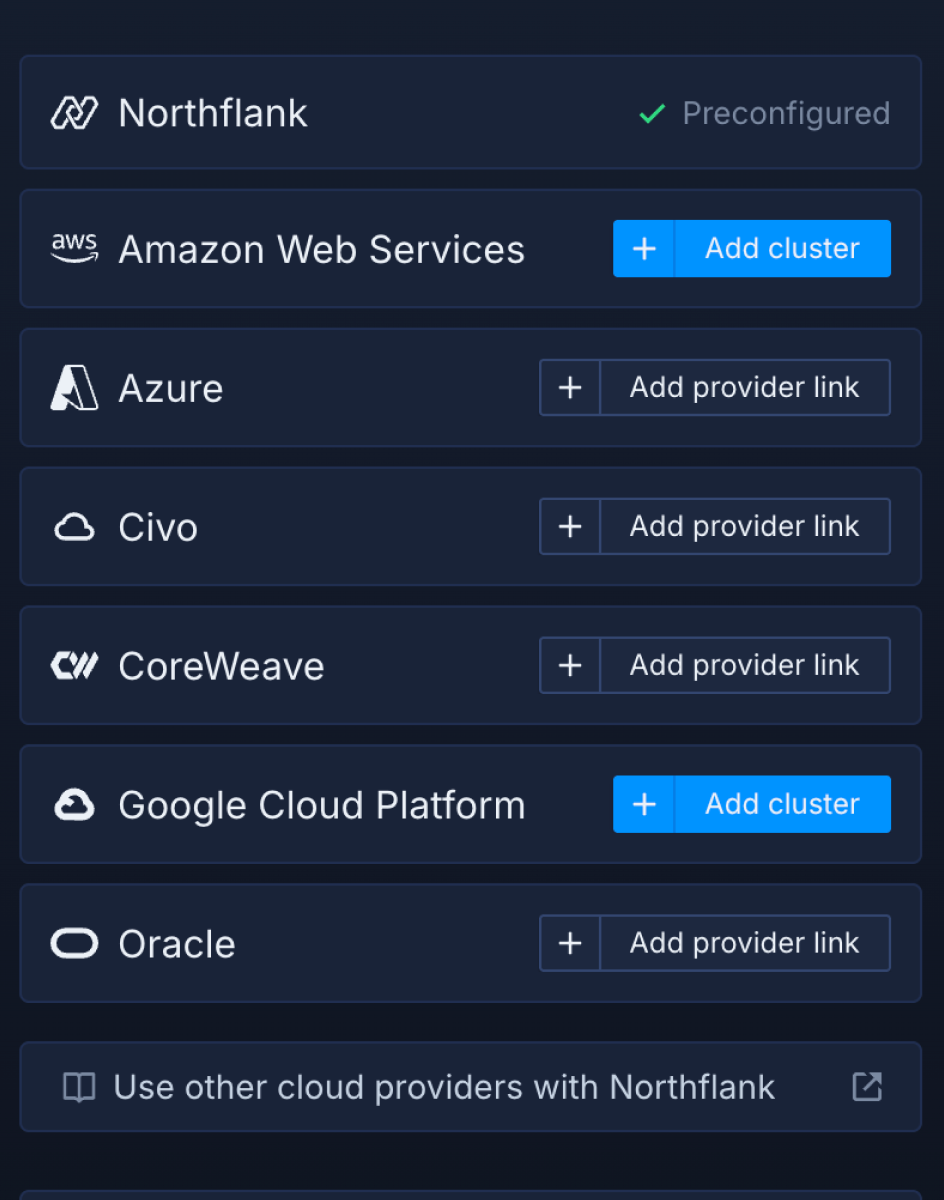Add provider link for Civo
944x1200 pixels.
pyautogui.click(x=714, y=527)
